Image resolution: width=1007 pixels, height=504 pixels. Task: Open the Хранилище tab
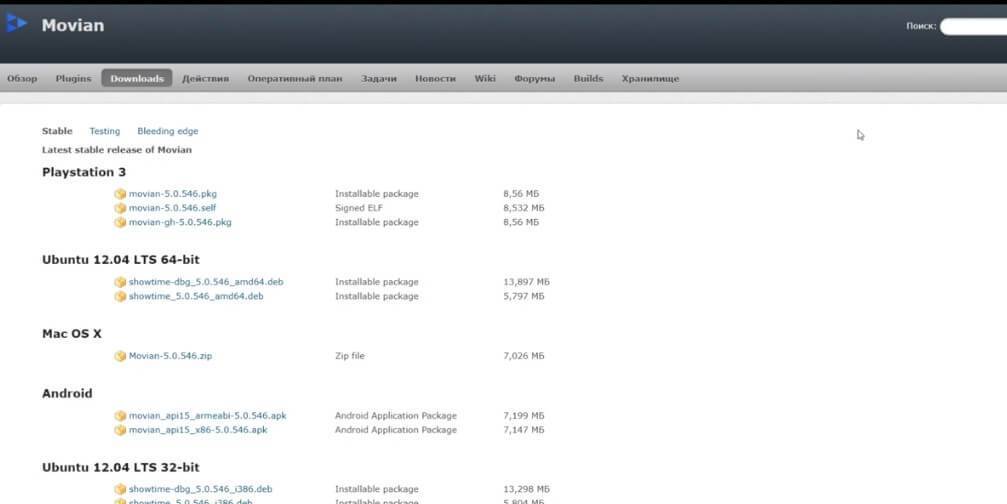tap(650, 78)
